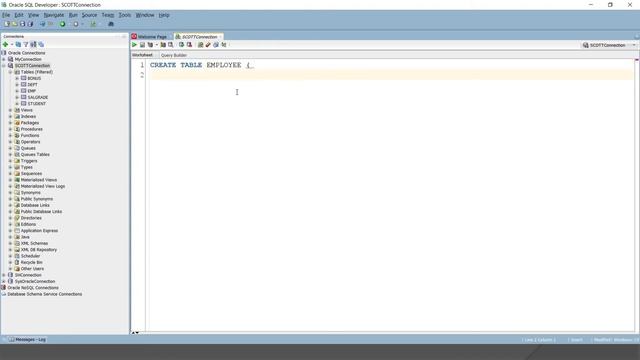Open the SCOTTConnection dropdown at top right
Screen dimensions: 640x360
tap(634, 45)
